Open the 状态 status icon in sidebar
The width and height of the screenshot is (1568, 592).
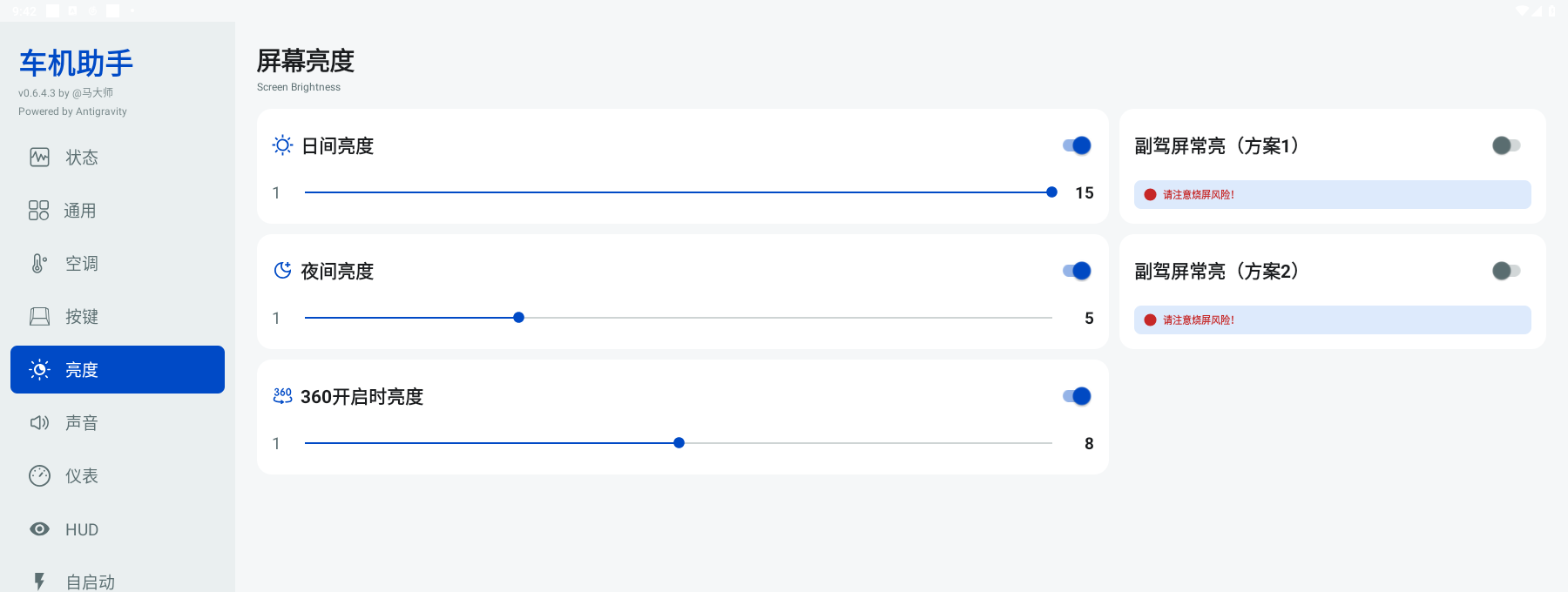[x=39, y=158]
